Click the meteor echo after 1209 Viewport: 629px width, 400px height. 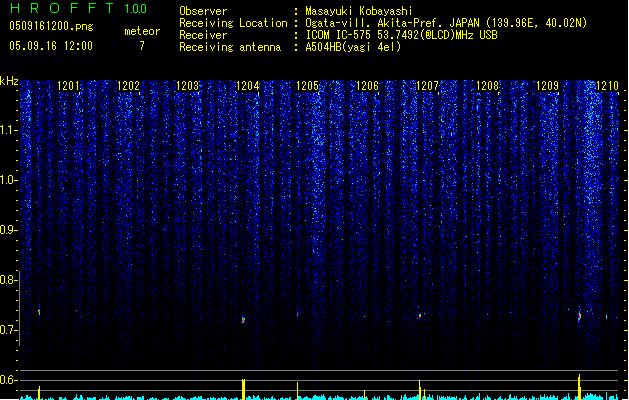coord(579,317)
